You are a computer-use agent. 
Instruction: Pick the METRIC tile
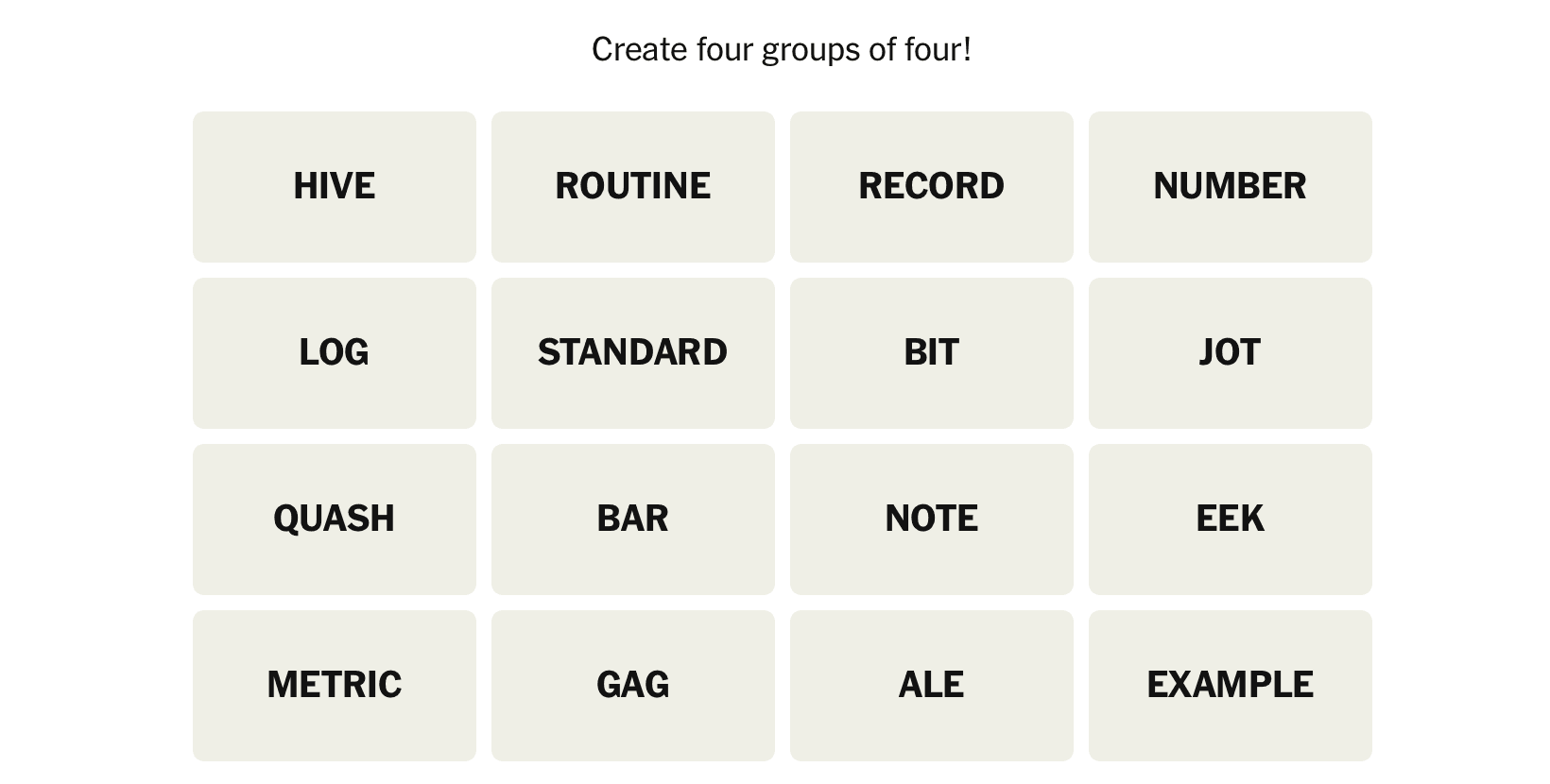[x=334, y=685]
